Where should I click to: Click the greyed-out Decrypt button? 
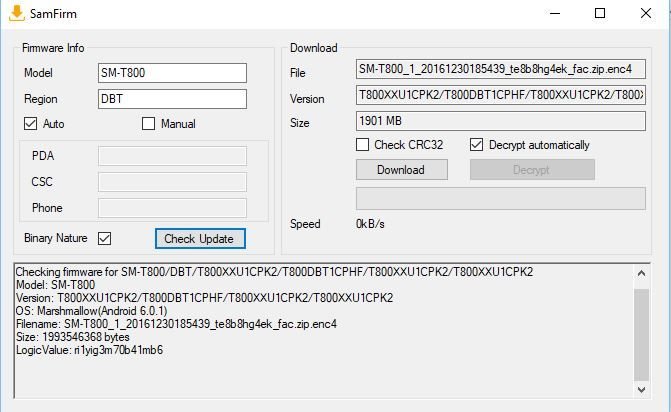[x=532, y=170]
